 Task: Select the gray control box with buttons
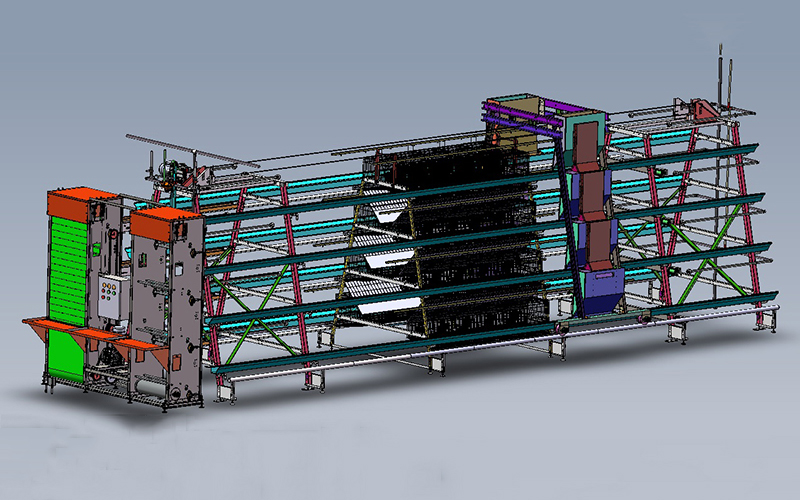point(107,295)
